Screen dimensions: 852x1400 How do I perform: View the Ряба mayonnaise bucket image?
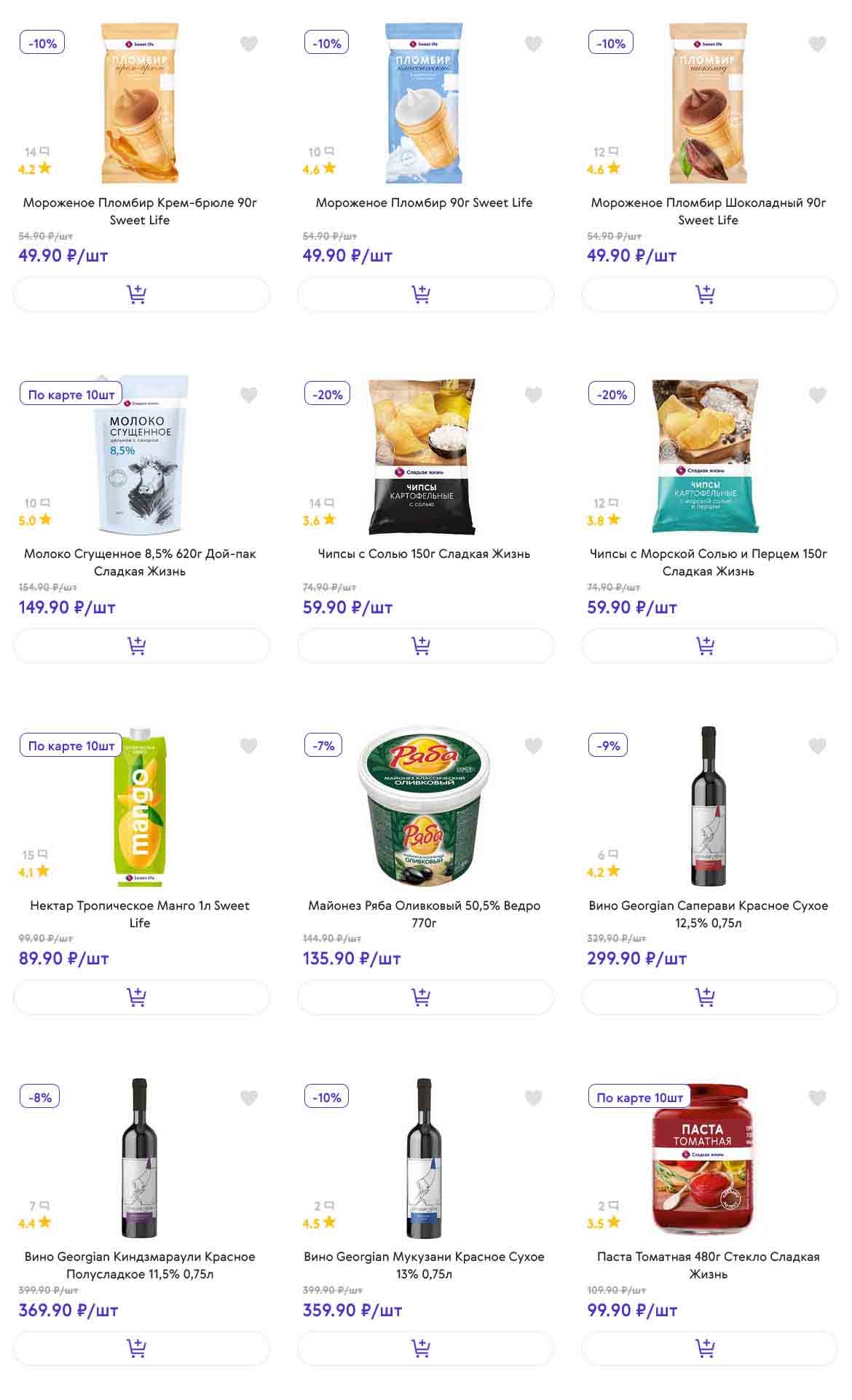point(424,806)
